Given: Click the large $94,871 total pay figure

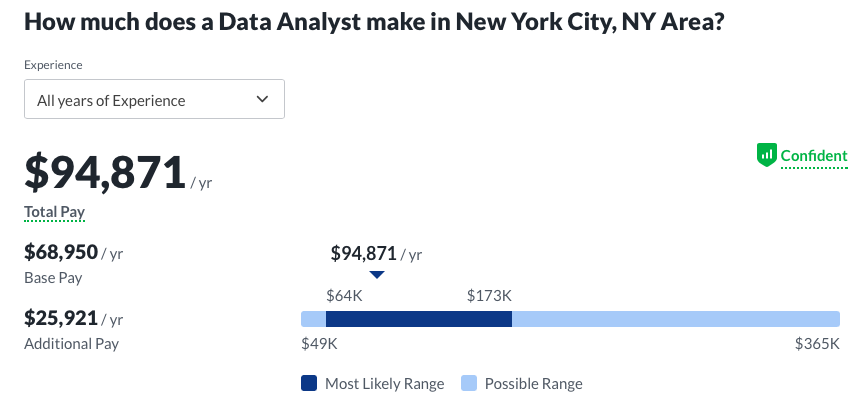Looking at the screenshot, I should 105,171.
